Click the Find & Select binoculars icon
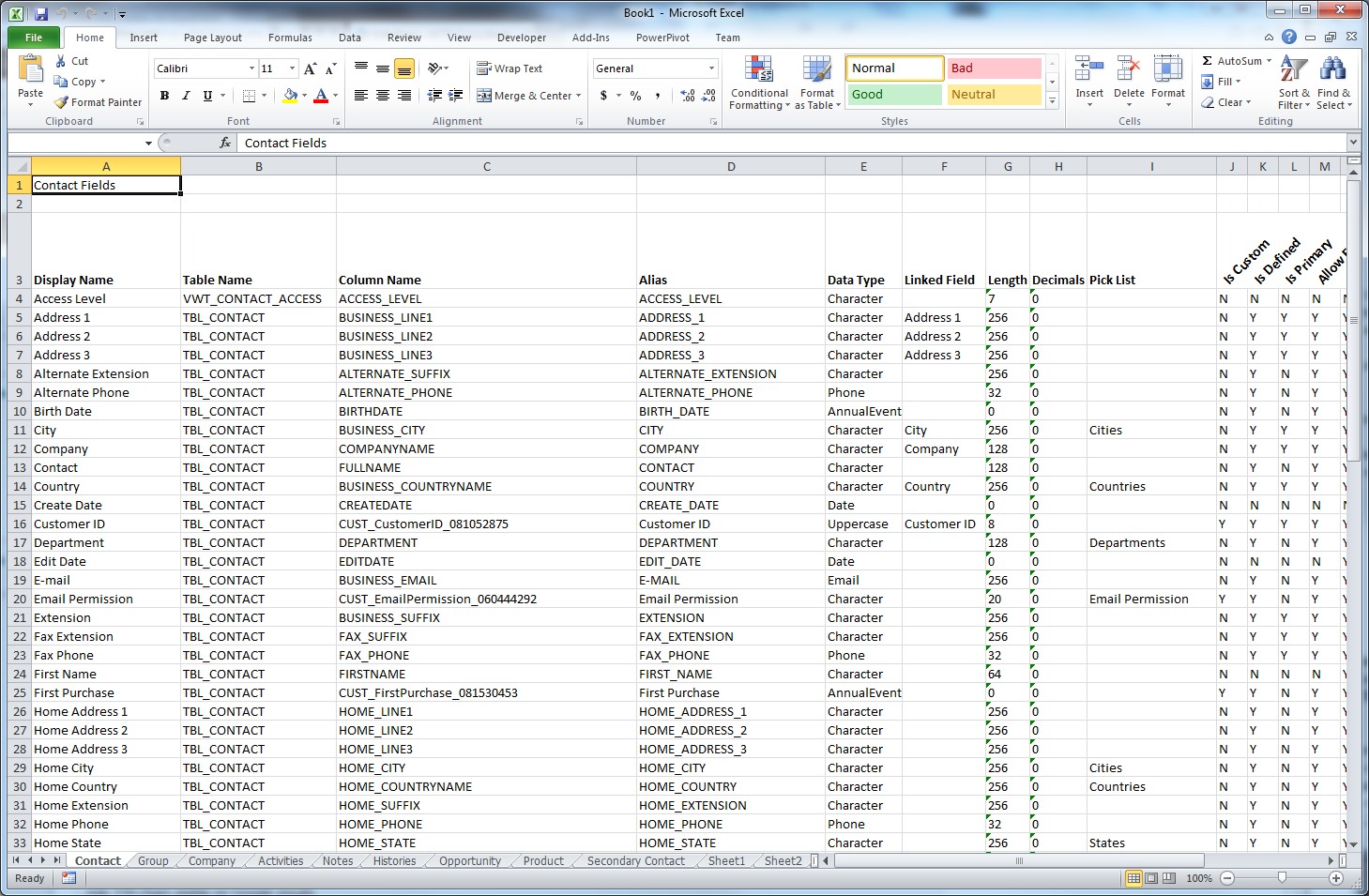This screenshot has width=1369, height=896. 1332,70
